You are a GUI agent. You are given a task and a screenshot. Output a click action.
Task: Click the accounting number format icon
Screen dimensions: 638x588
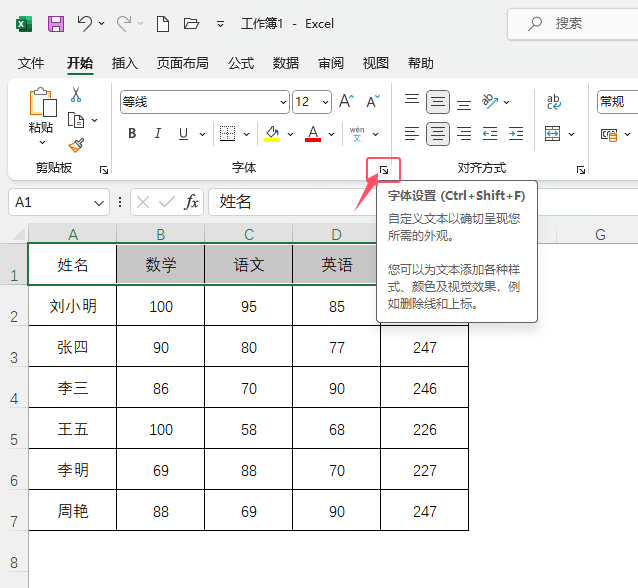(x=609, y=134)
